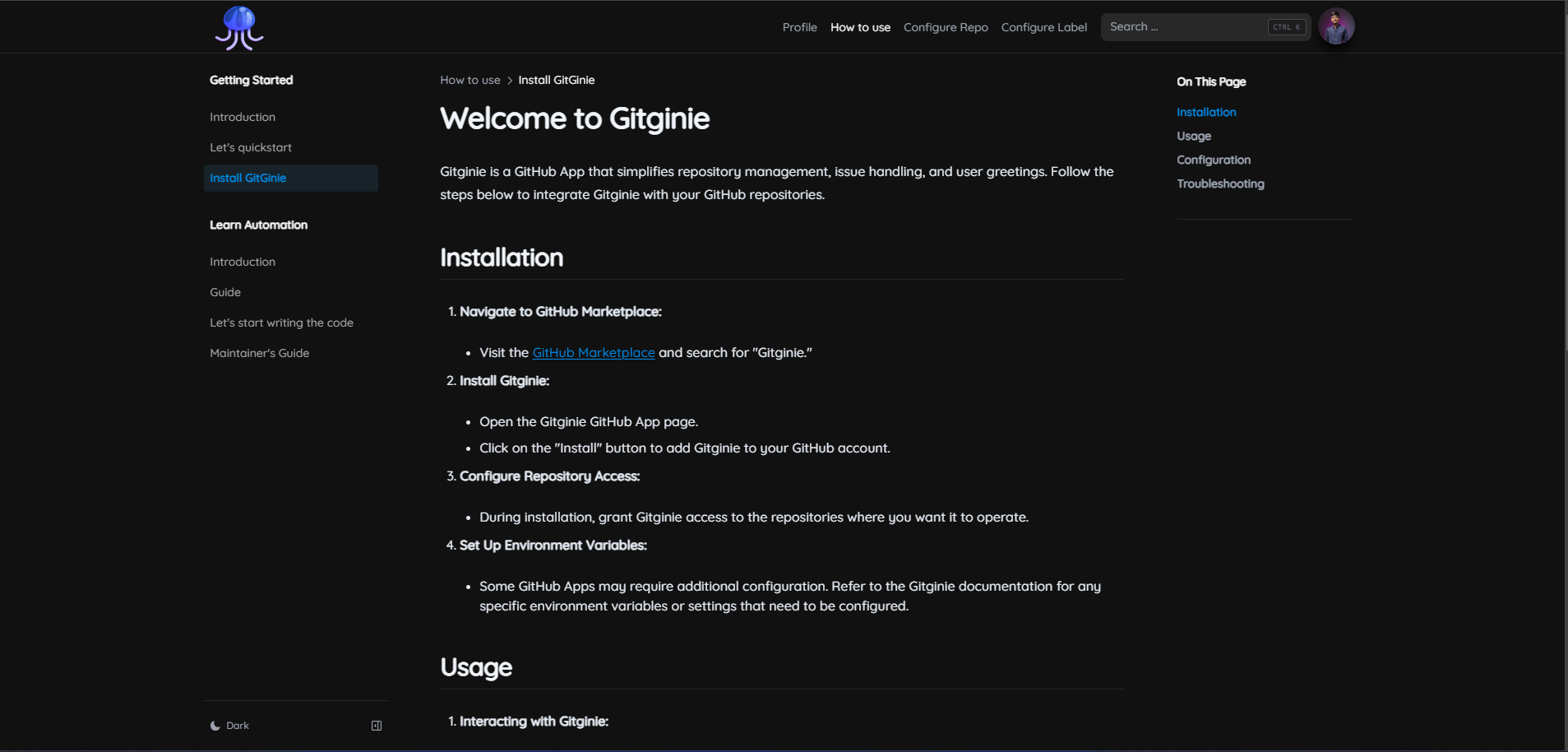Viewport: 1568px width, 752px height.
Task: Click the How to use breadcrumb
Action: (470, 80)
